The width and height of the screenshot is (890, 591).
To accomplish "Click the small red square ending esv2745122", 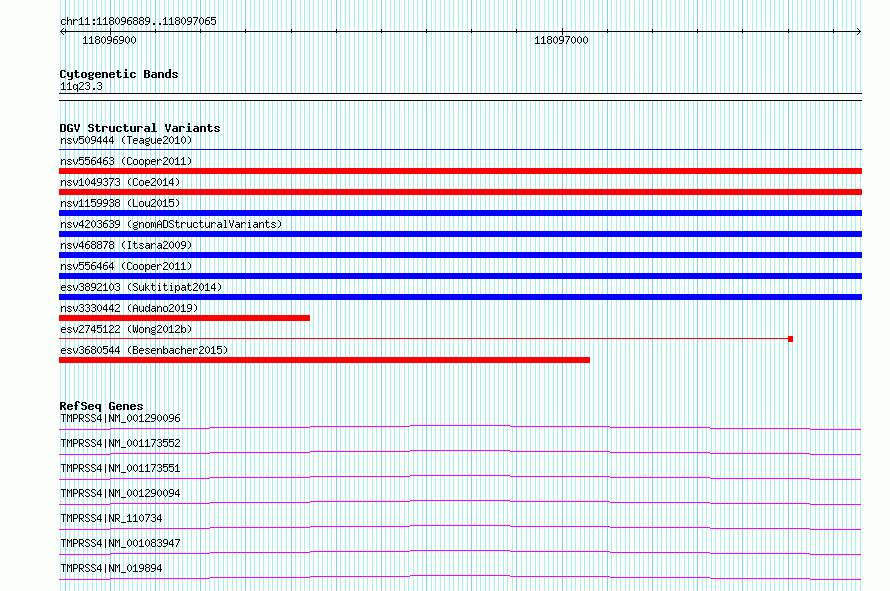I will click(x=790, y=339).
